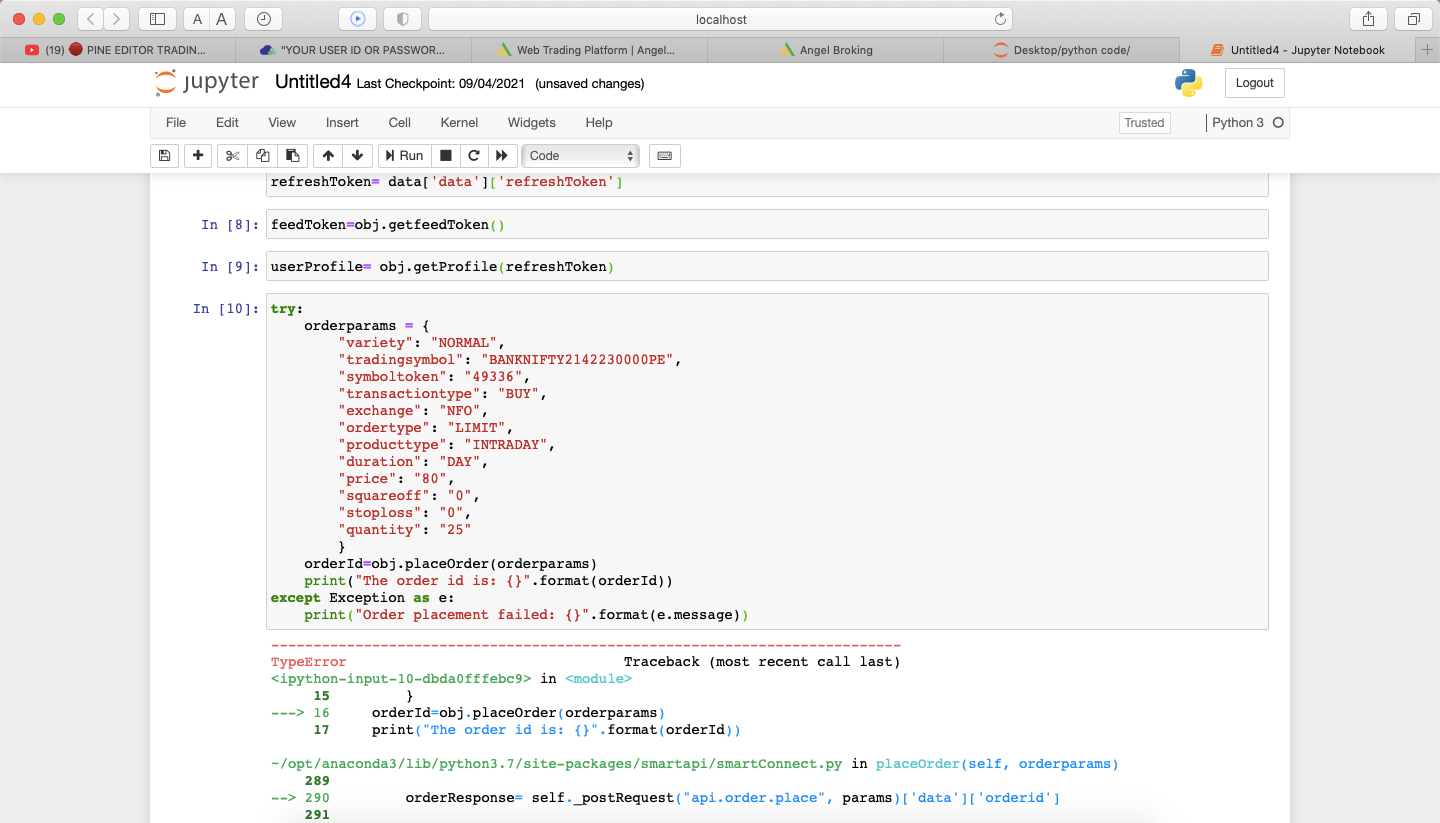Open the Edit menu
This screenshot has width=1440, height=823.
coord(227,122)
